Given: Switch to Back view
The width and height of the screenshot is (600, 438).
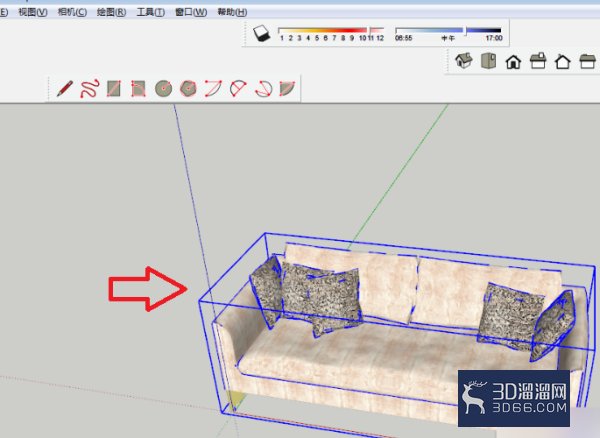Looking at the screenshot, I should [563, 61].
